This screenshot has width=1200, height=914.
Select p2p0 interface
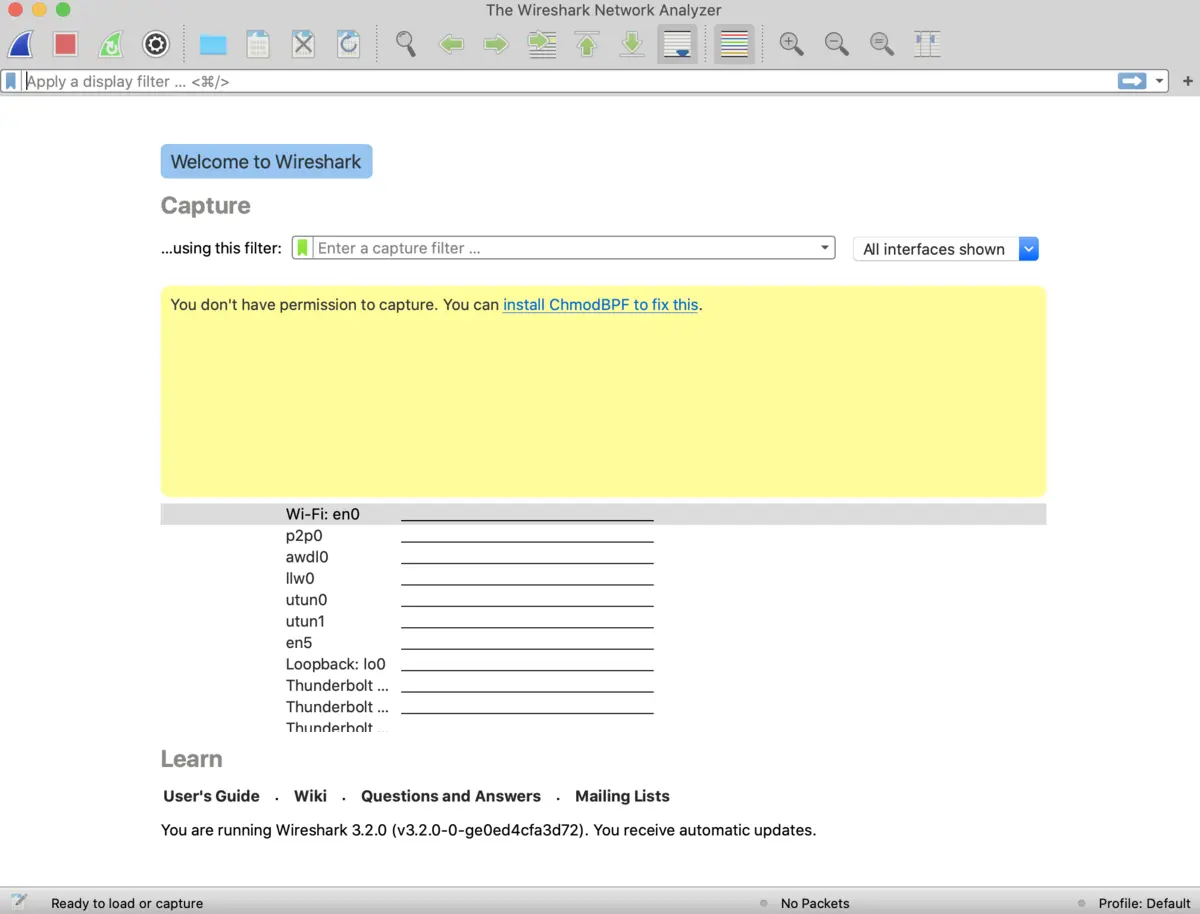click(603, 536)
